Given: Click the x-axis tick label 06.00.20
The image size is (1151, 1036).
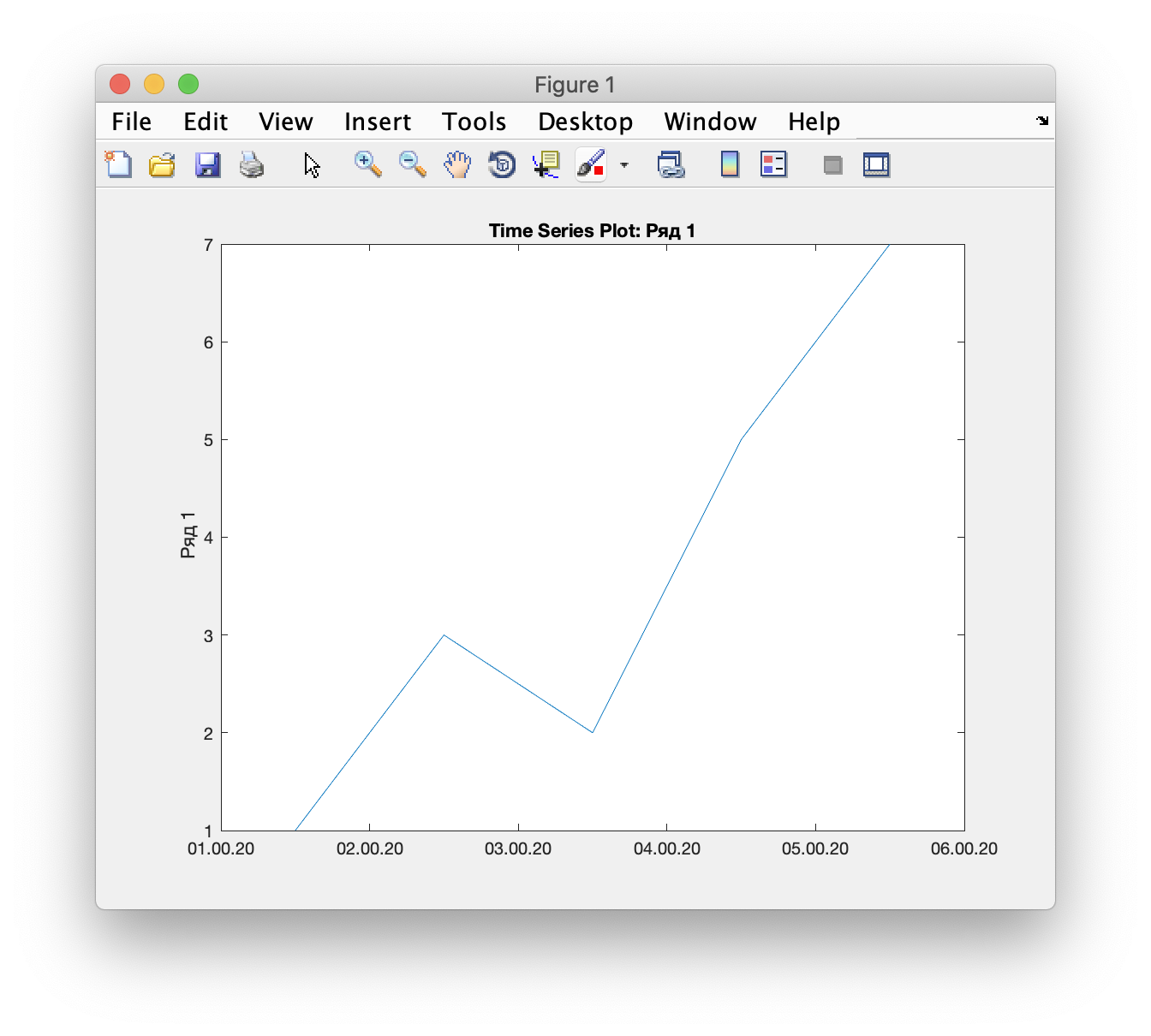Looking at the screenshot, I should (x=964, y=848).
